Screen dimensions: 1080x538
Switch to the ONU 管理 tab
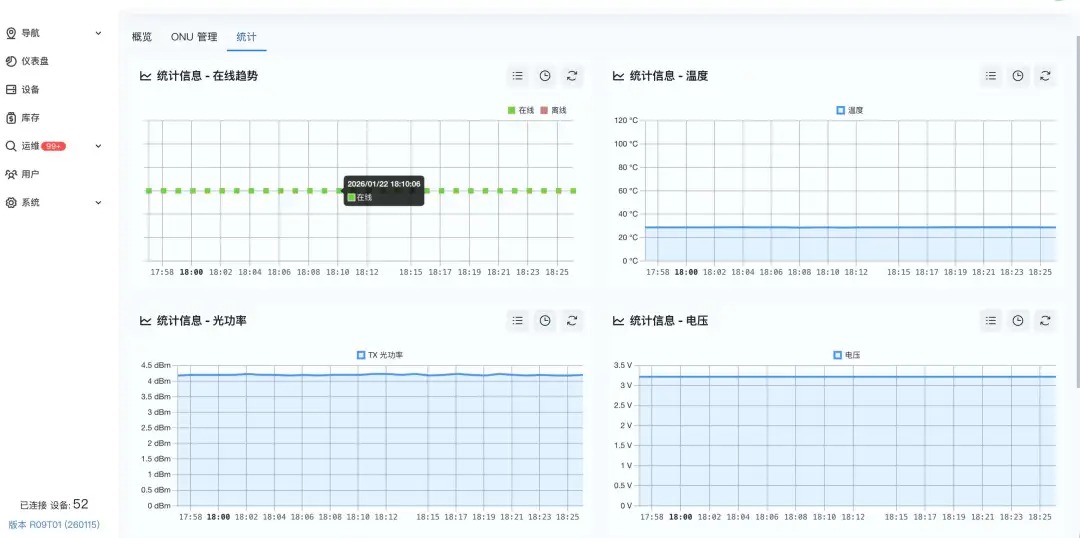(x=194, y=37)
